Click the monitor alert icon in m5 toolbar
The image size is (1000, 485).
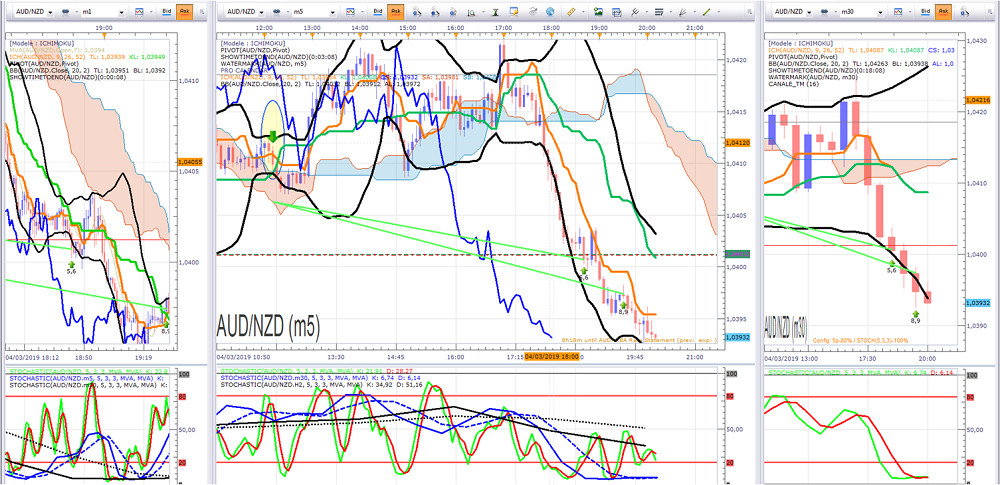tap(513, 11)
